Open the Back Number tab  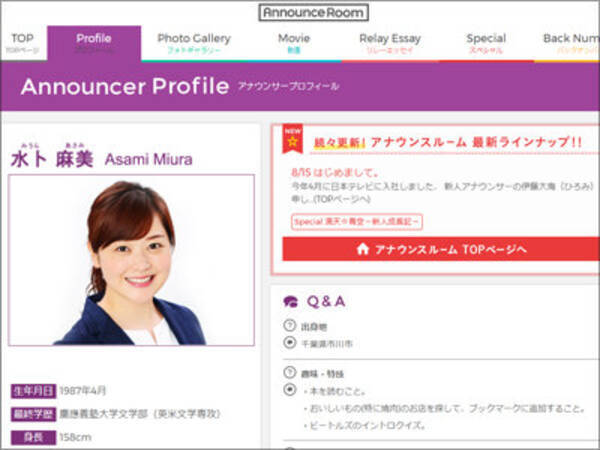tap(567, 43)
